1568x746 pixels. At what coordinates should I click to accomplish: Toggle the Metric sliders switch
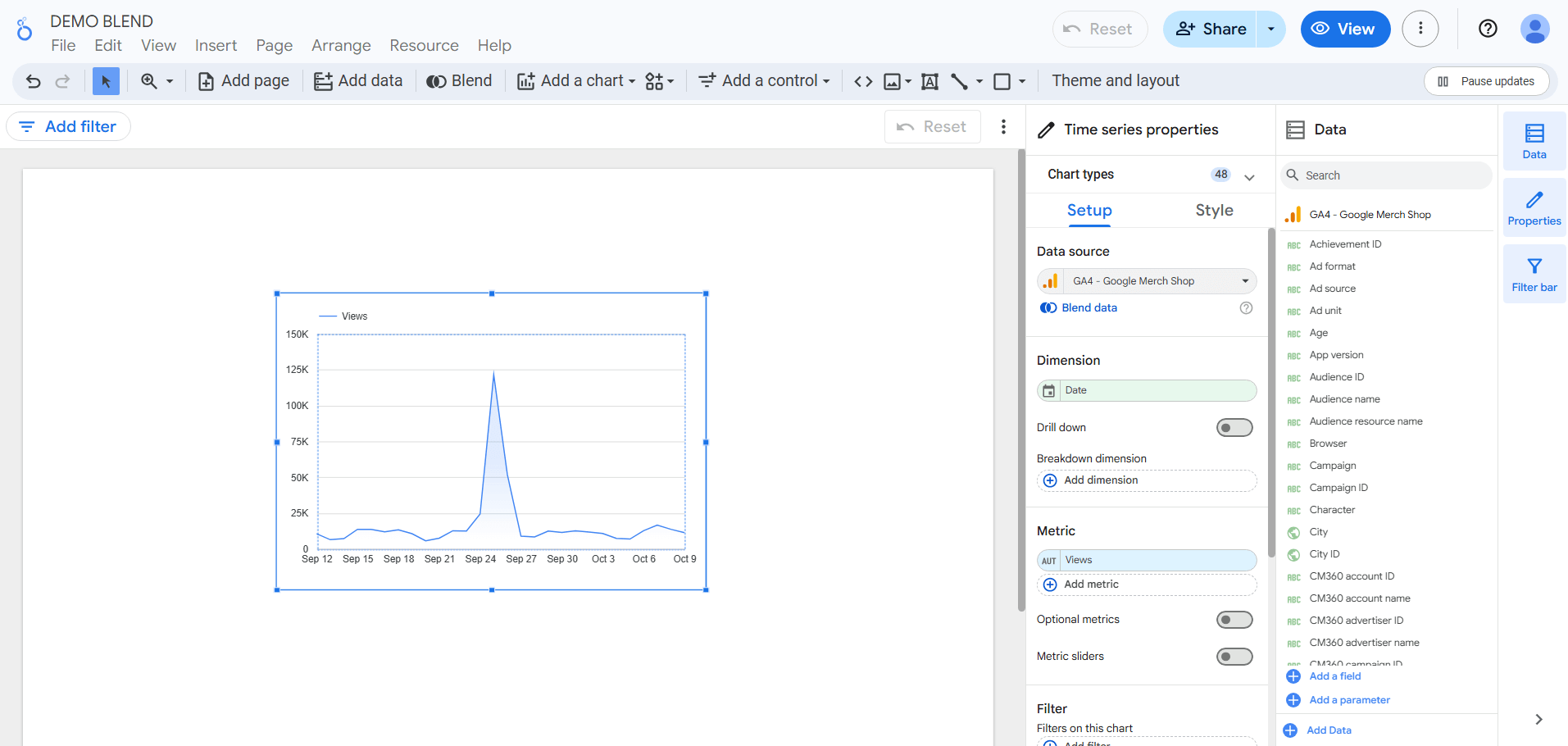[1234, 657]
